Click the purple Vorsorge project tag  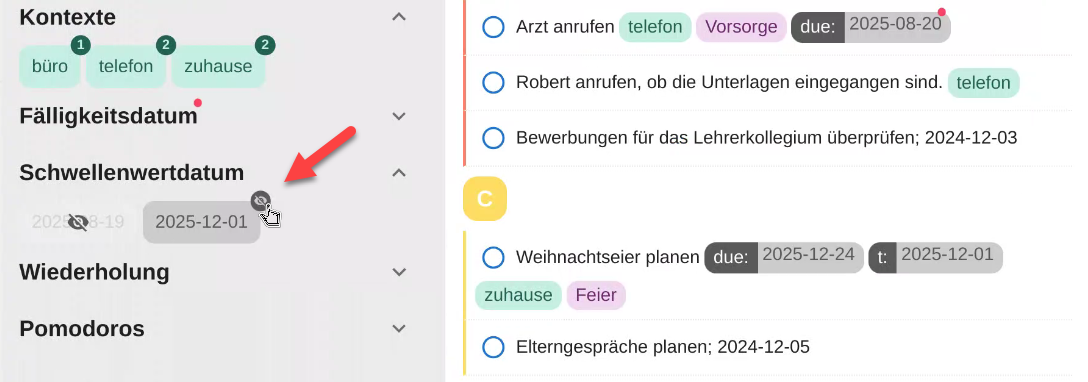[741, 27]
